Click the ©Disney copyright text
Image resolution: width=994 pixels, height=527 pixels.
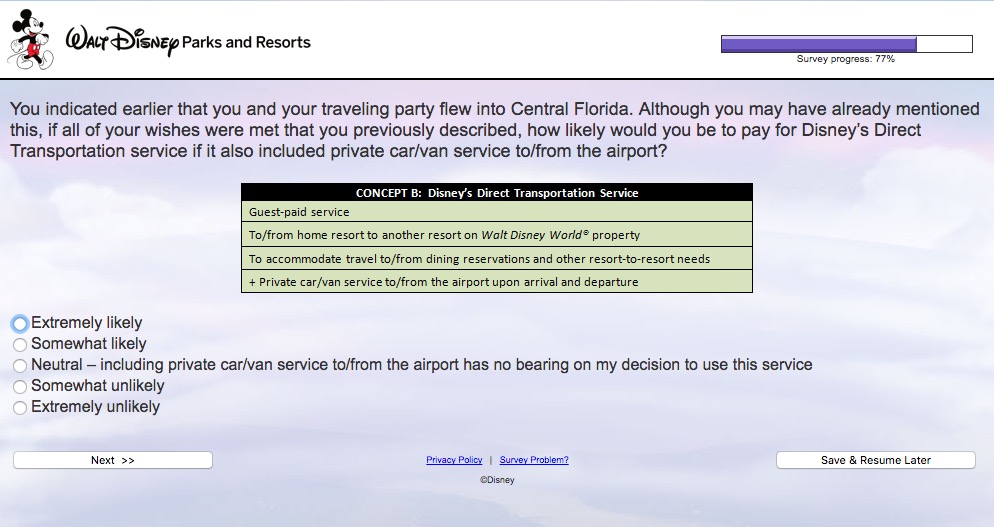click(497, 480)
